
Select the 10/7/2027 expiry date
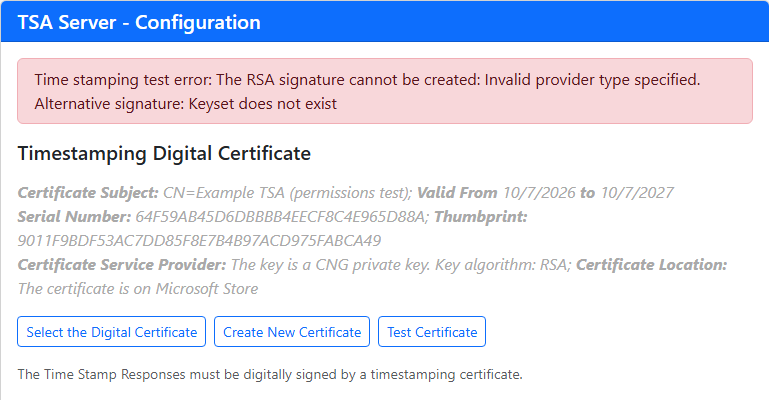coord(637,193)
